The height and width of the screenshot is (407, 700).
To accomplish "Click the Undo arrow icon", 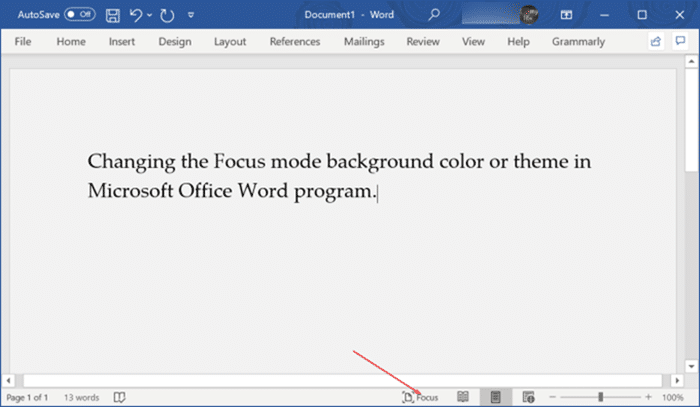I will [x=135, y=15].
